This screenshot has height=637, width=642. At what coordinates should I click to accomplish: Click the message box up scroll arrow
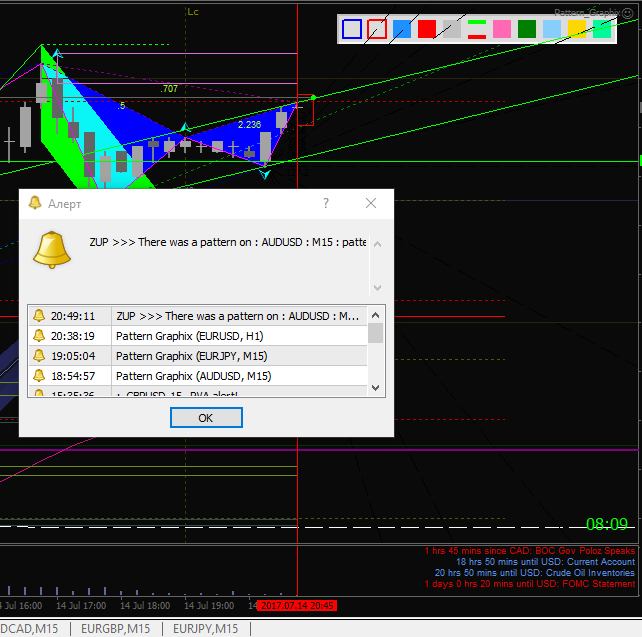tap(378, 244)
